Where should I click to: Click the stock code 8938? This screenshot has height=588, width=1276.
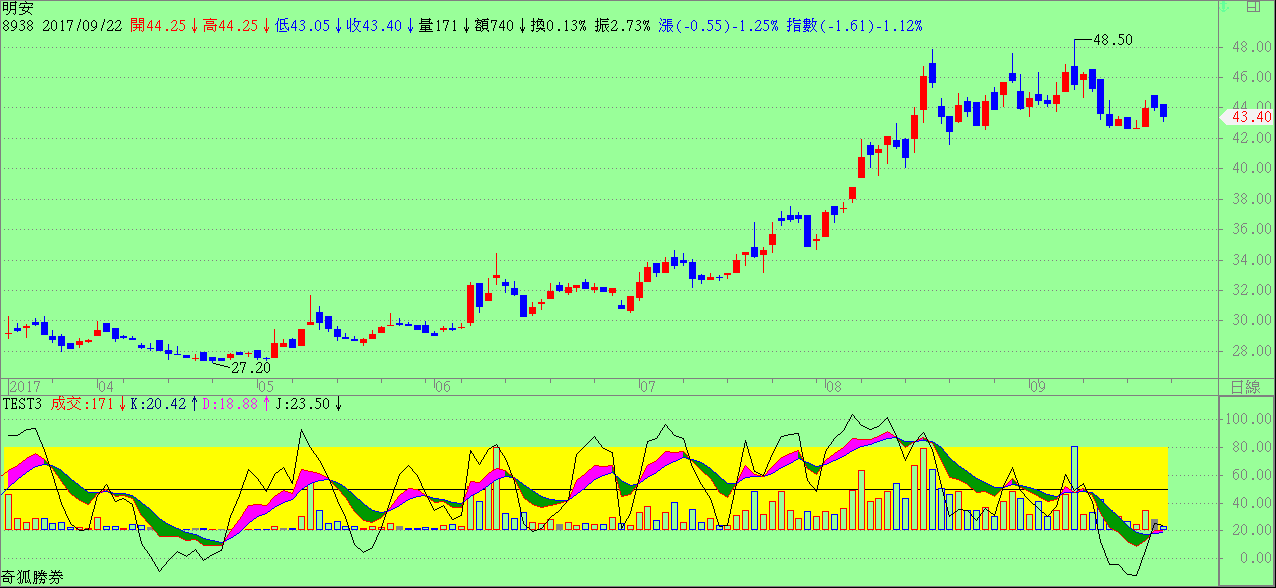tap(17, 25)
